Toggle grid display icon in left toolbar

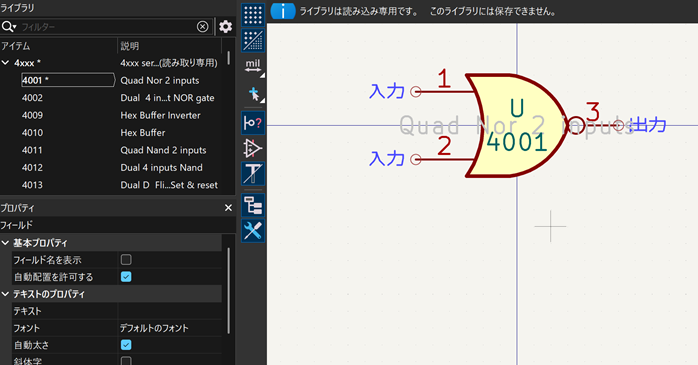click(253, 15)
